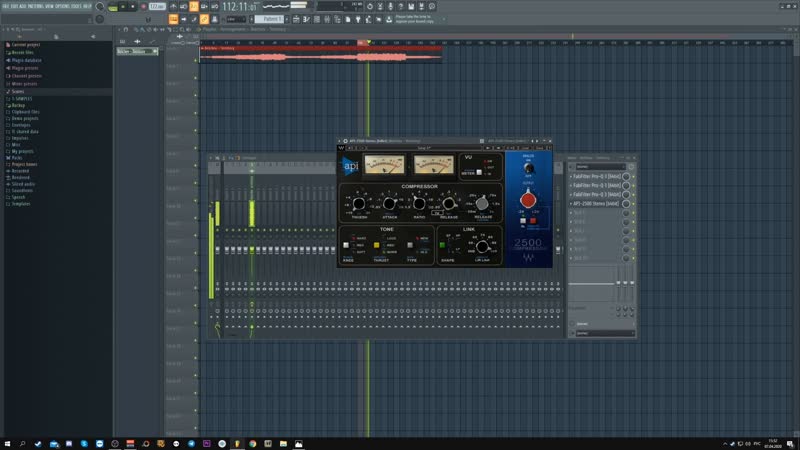Open the Playlist view icon
The height and width of the screenshot is (450, 800).
296,19
